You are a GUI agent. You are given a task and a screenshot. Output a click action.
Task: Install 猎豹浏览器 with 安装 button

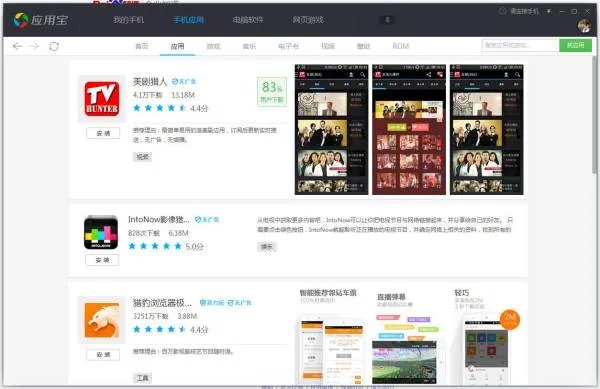103,355
